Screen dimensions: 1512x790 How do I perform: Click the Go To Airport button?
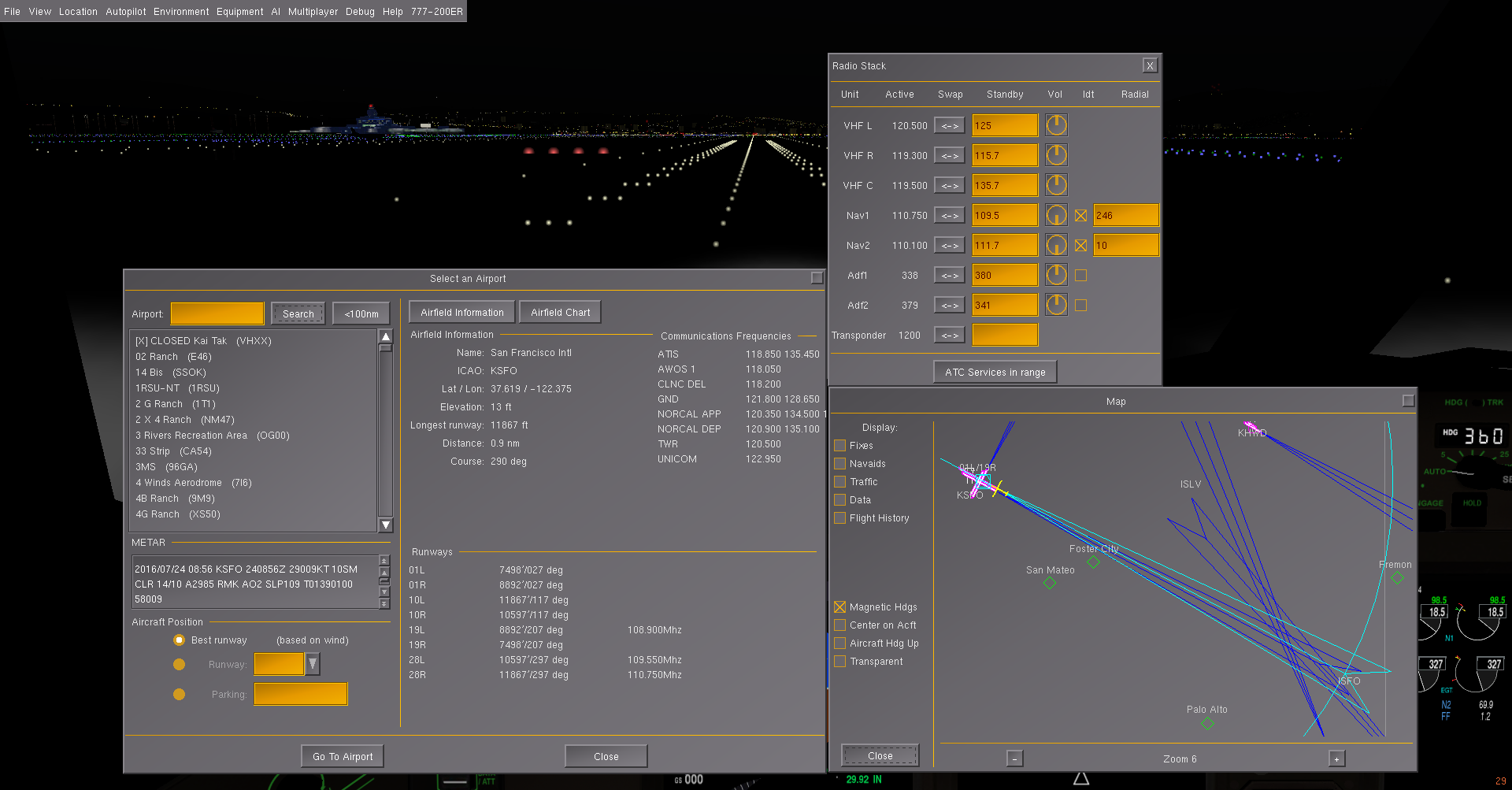pos(342,755)
